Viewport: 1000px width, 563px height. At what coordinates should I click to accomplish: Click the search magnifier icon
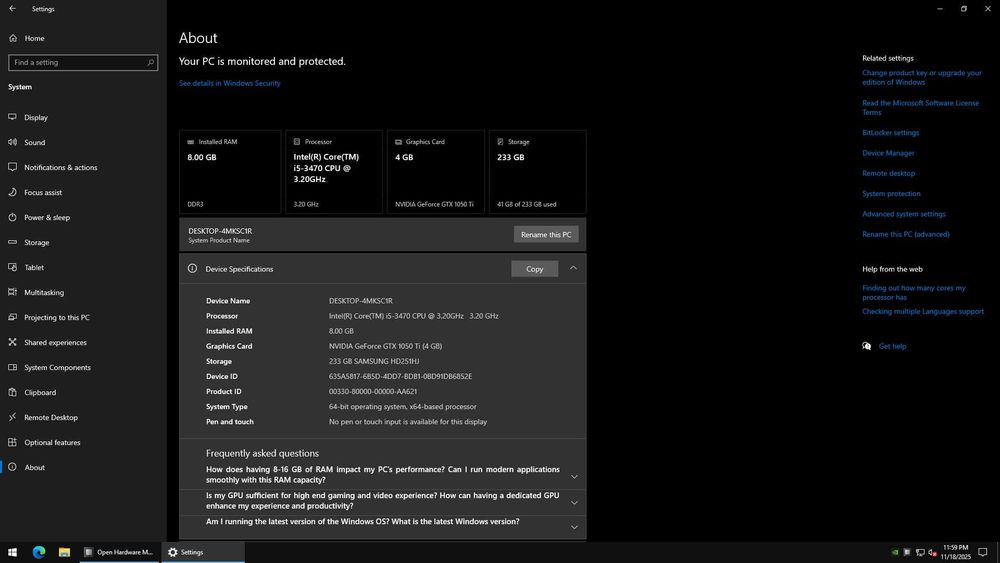click(x=151, y=62)
